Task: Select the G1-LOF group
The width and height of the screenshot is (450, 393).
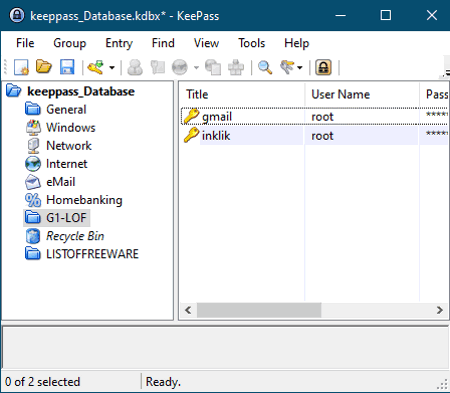Action: 66,218
